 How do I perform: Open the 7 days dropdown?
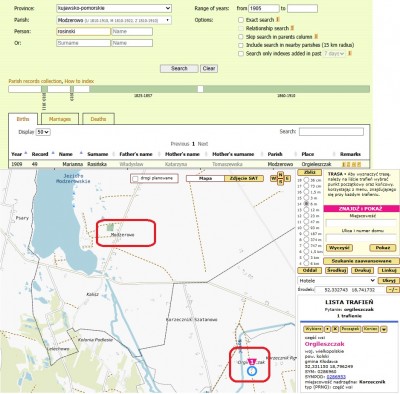pos(334,53)
